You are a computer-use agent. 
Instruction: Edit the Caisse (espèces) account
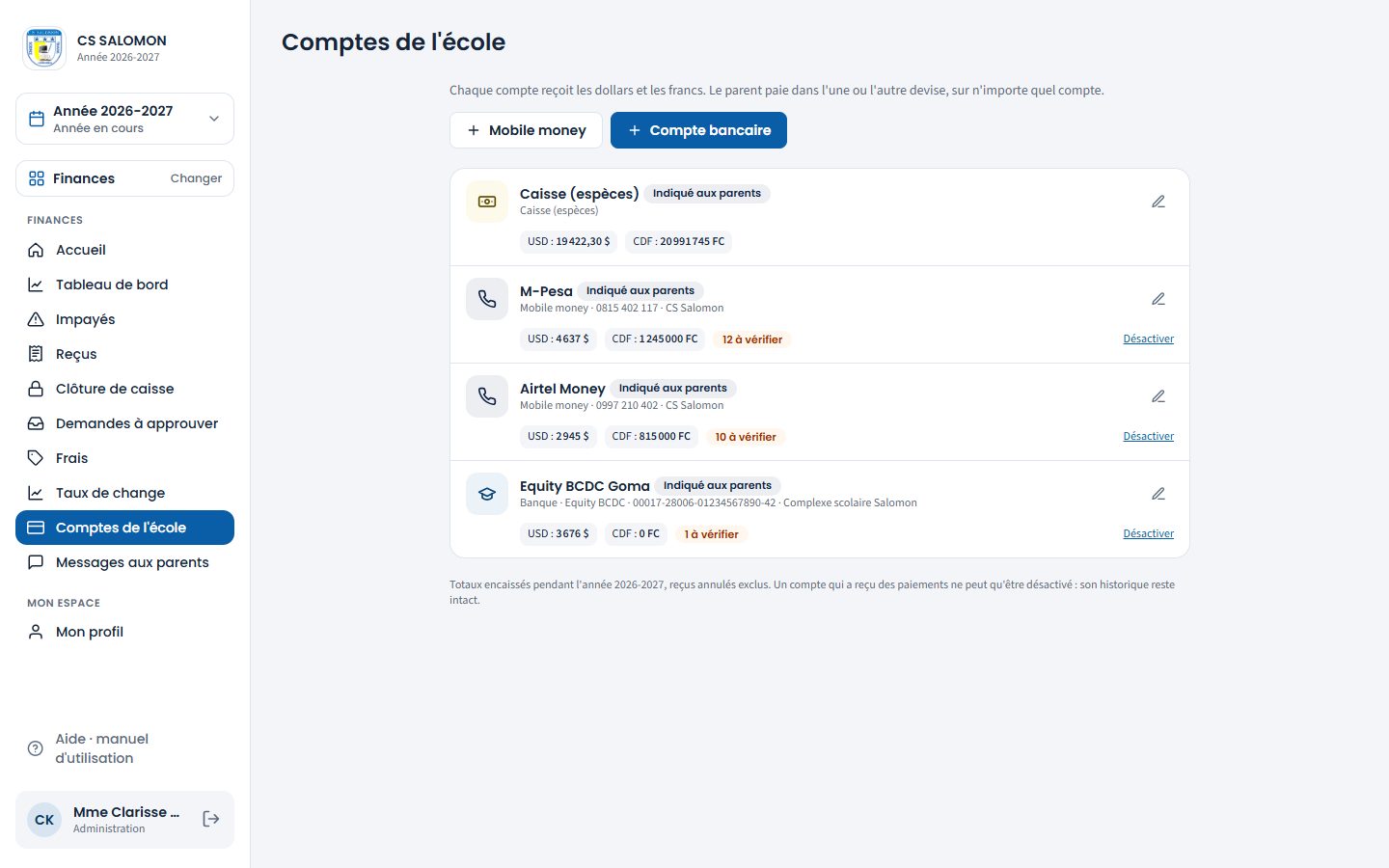point(1158,202)
